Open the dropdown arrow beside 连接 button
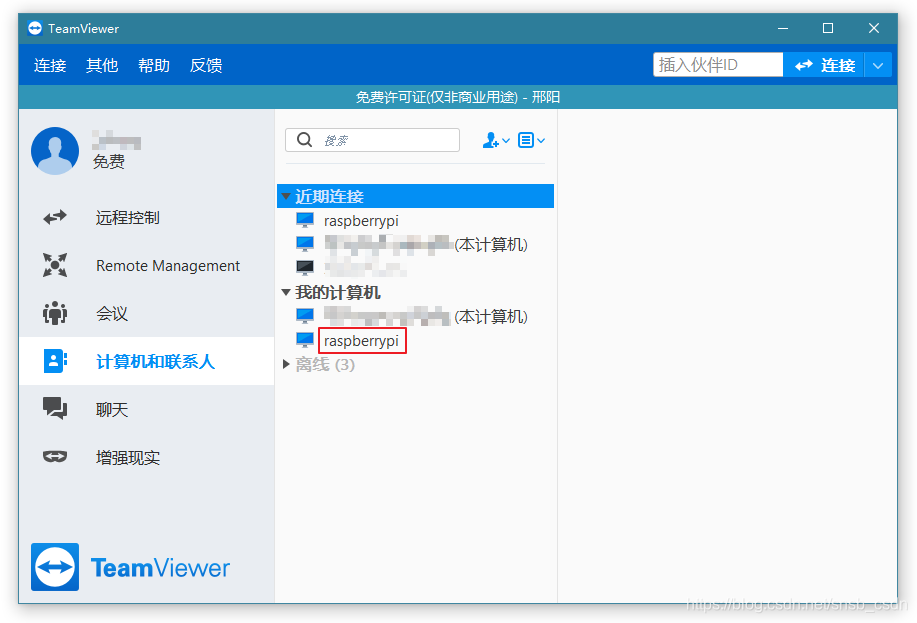 pyautogui.click(x=878, y=65)
